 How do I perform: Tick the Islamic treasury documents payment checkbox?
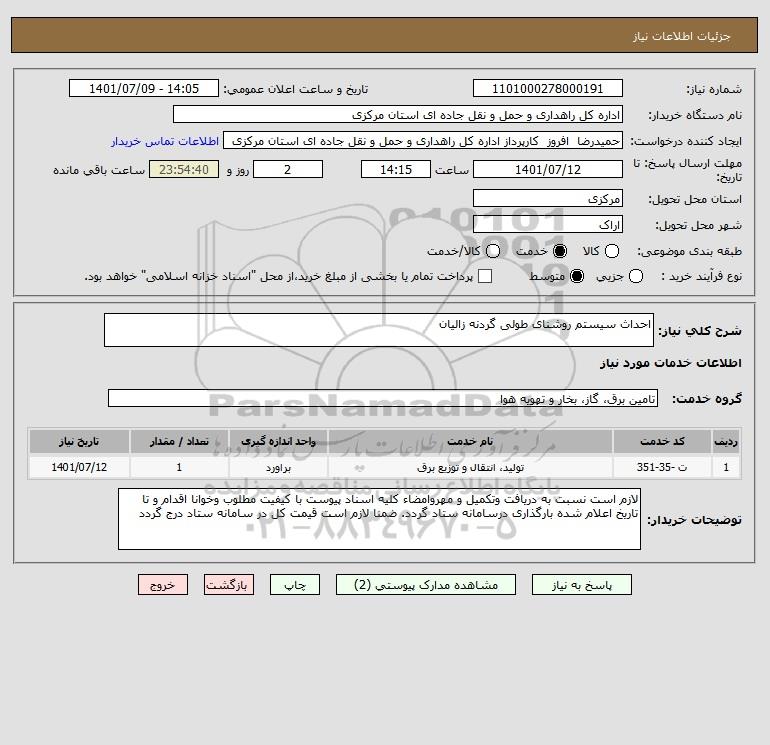[485, 276]
